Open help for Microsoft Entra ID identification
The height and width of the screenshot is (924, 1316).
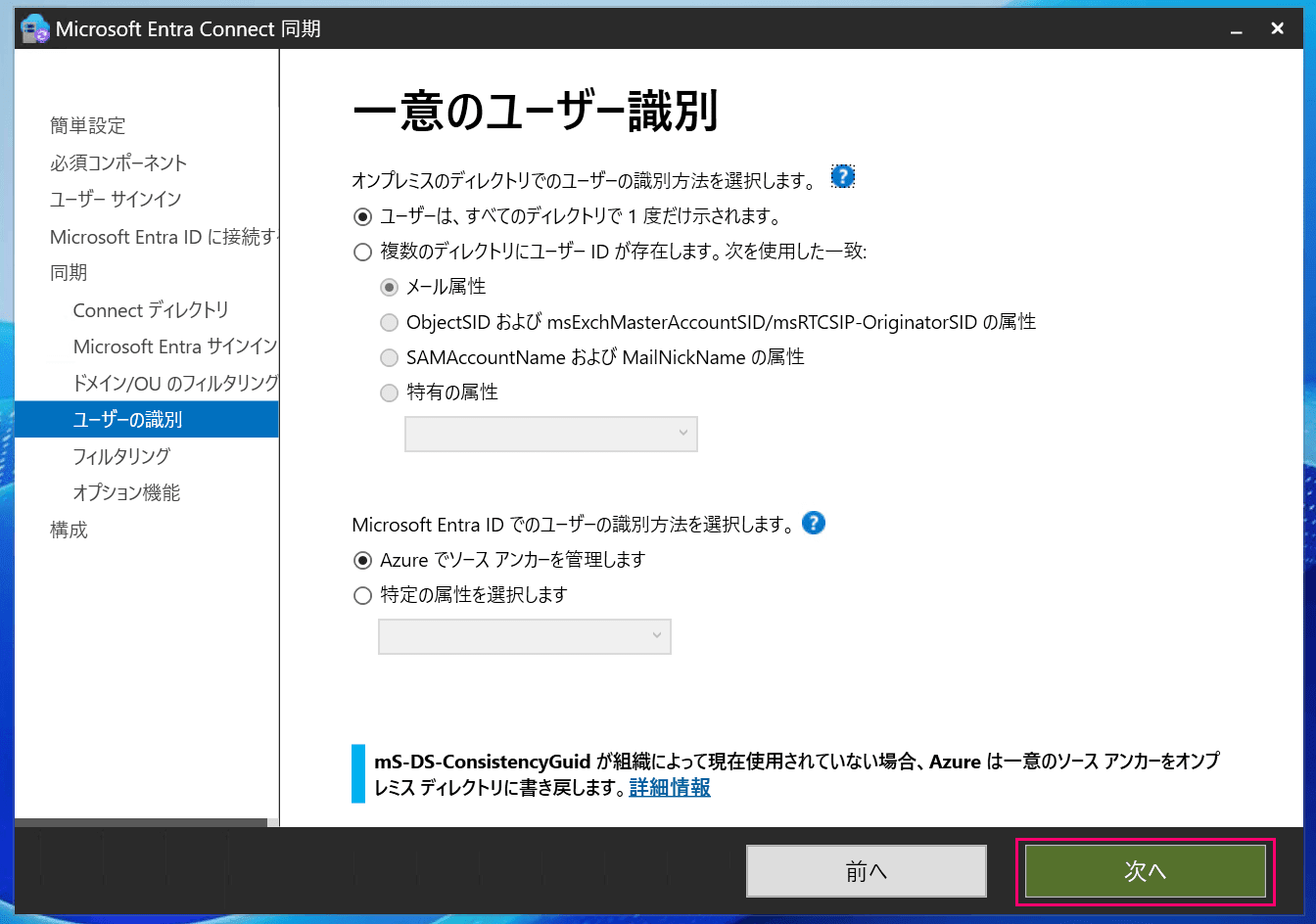coord(813,523)
